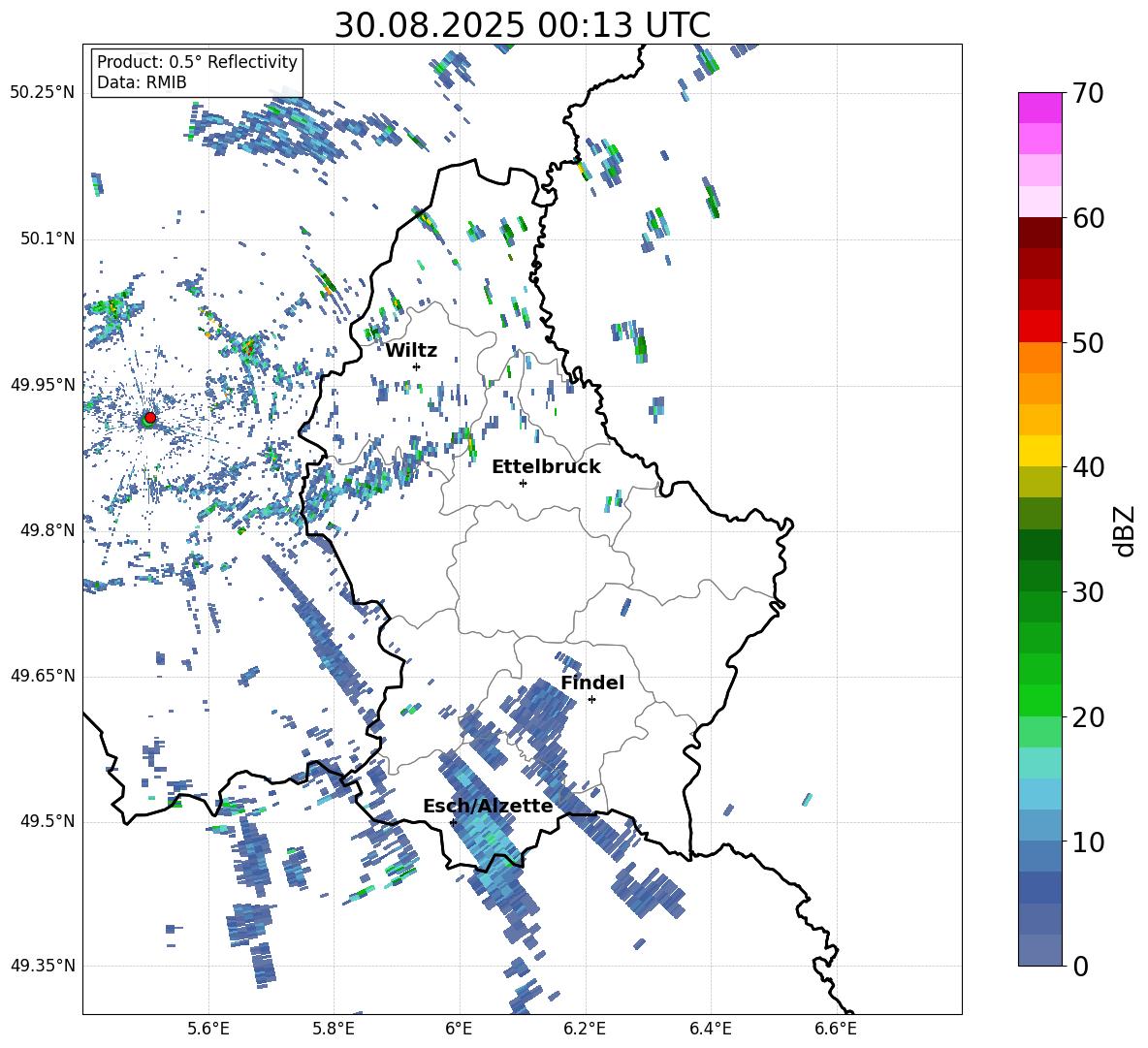The image size is (1148, 1048).
Task: Click the 50 tick on the colorbar
Action: [x=1088, y=342]
